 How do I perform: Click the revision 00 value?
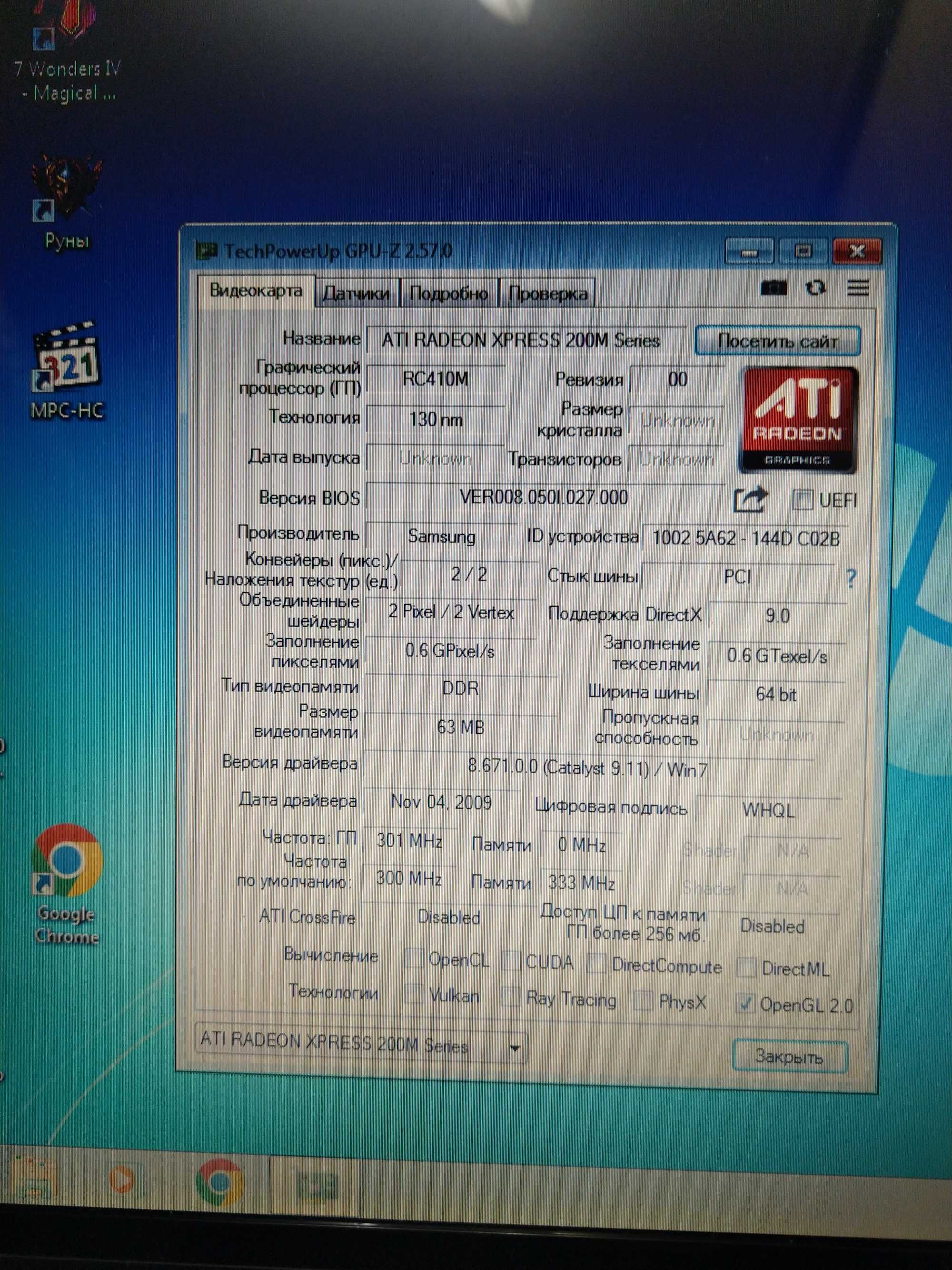[x=678, y=379]
